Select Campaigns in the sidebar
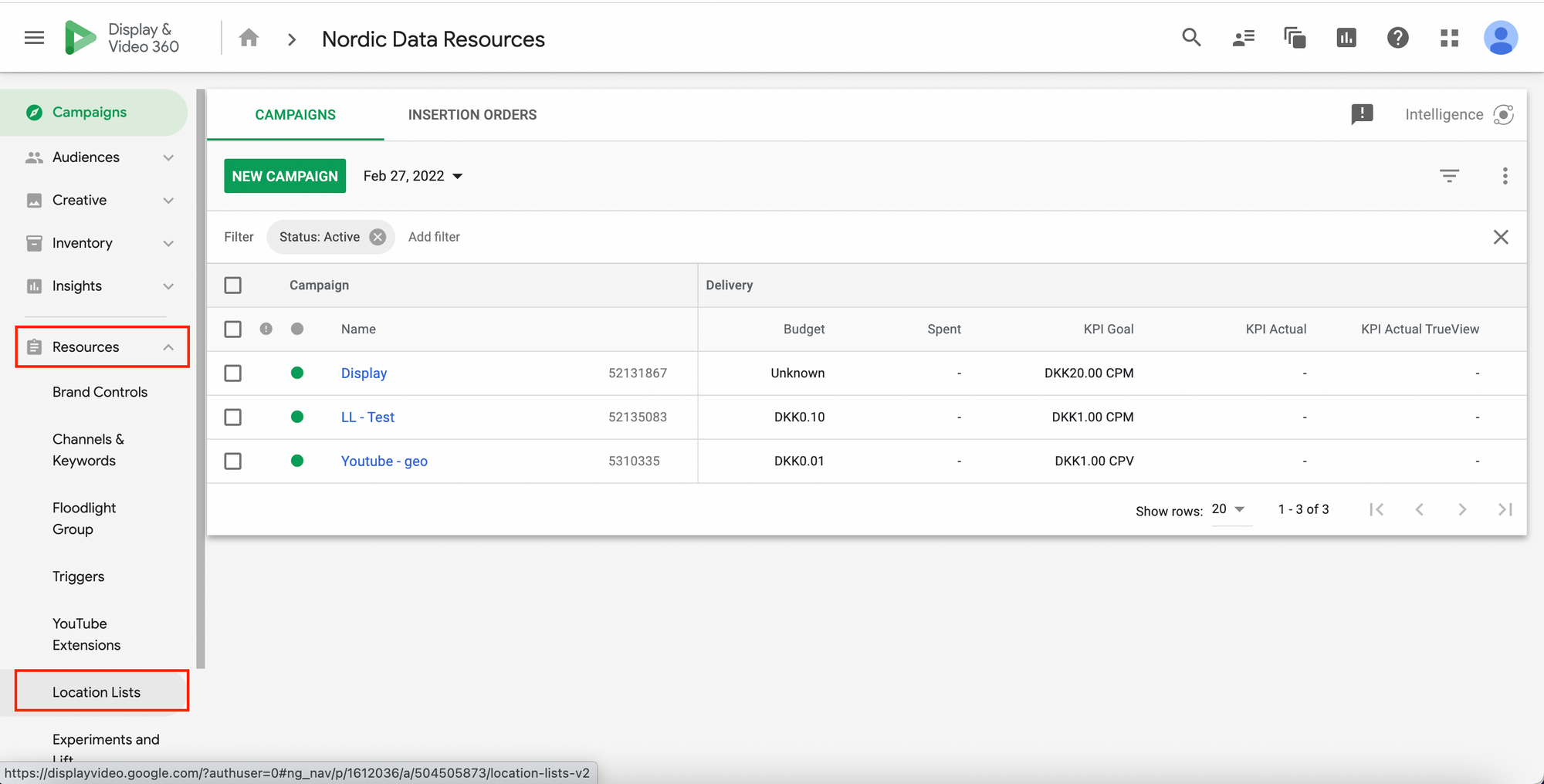This screenshot has height=784, width=1544. [x=94, y=113]
